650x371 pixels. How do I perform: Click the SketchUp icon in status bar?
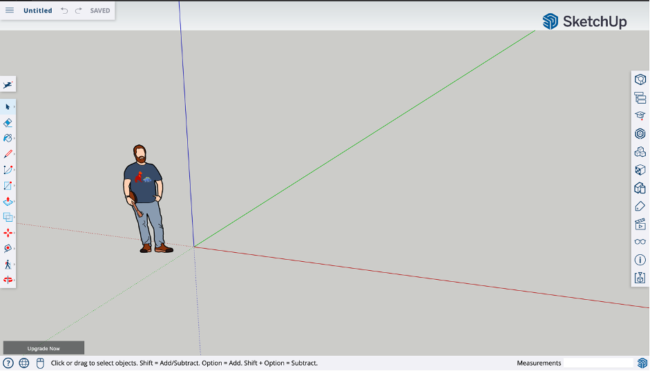642,364
